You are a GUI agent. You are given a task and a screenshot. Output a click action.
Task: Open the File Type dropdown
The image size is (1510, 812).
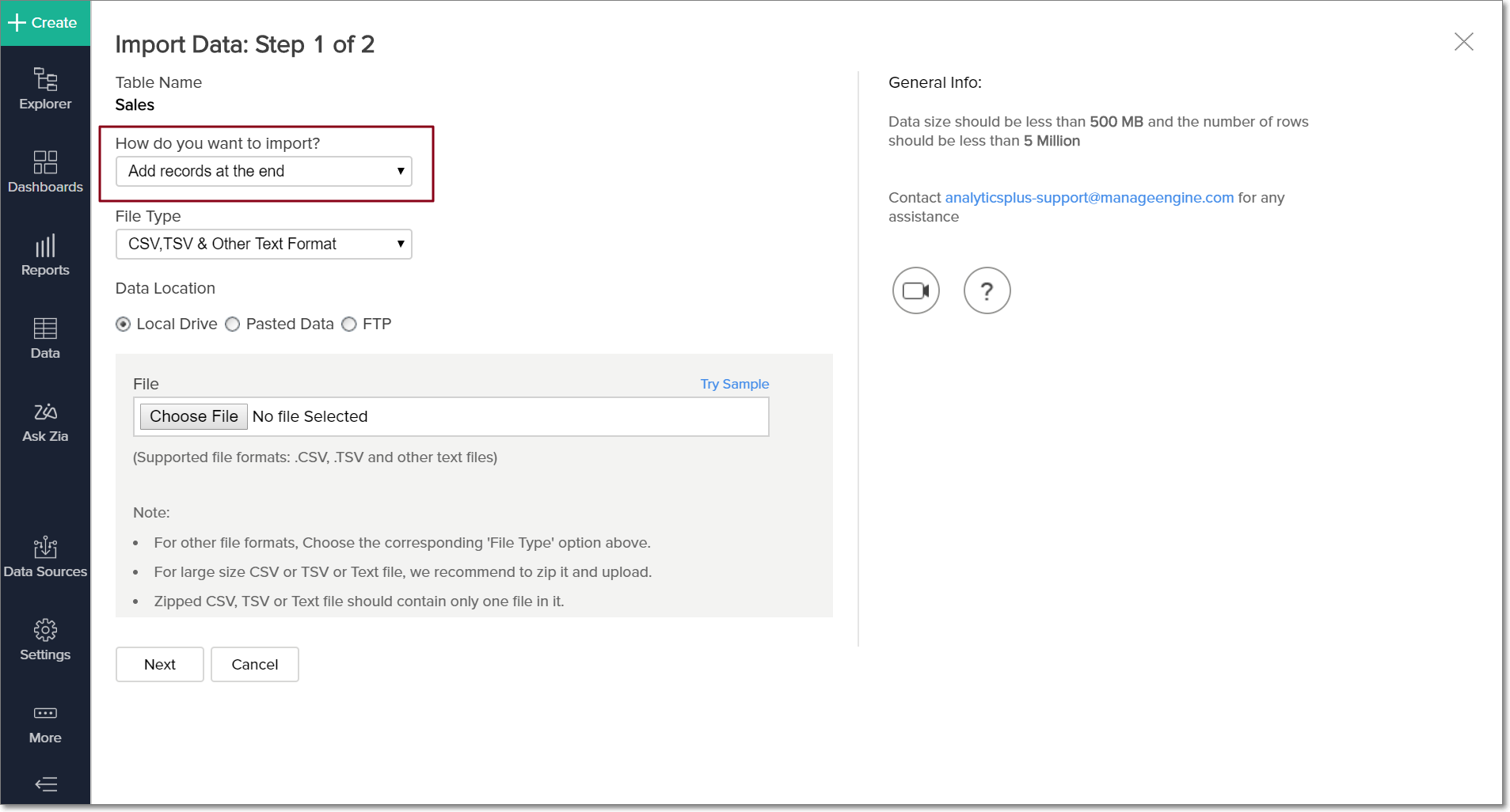tap(264, 244)
